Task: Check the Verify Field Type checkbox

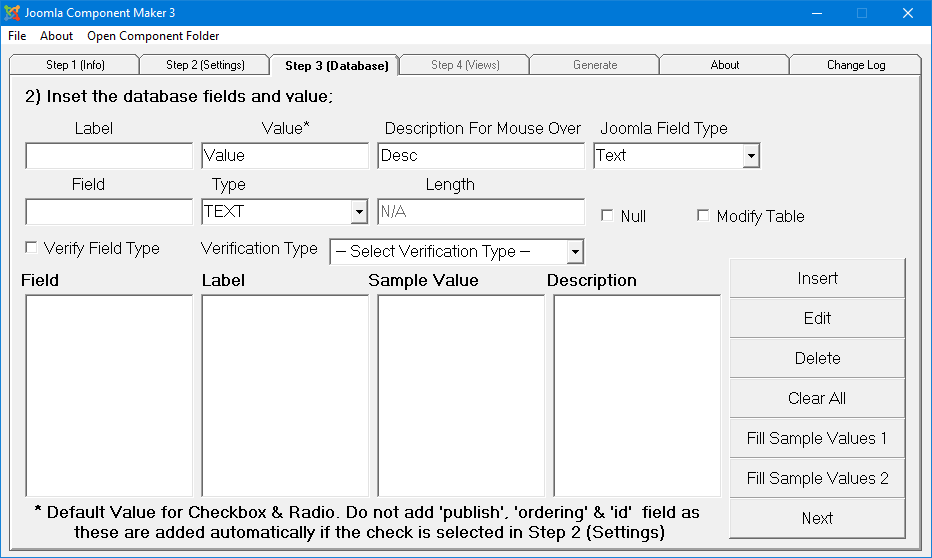Action: [31, 247]
